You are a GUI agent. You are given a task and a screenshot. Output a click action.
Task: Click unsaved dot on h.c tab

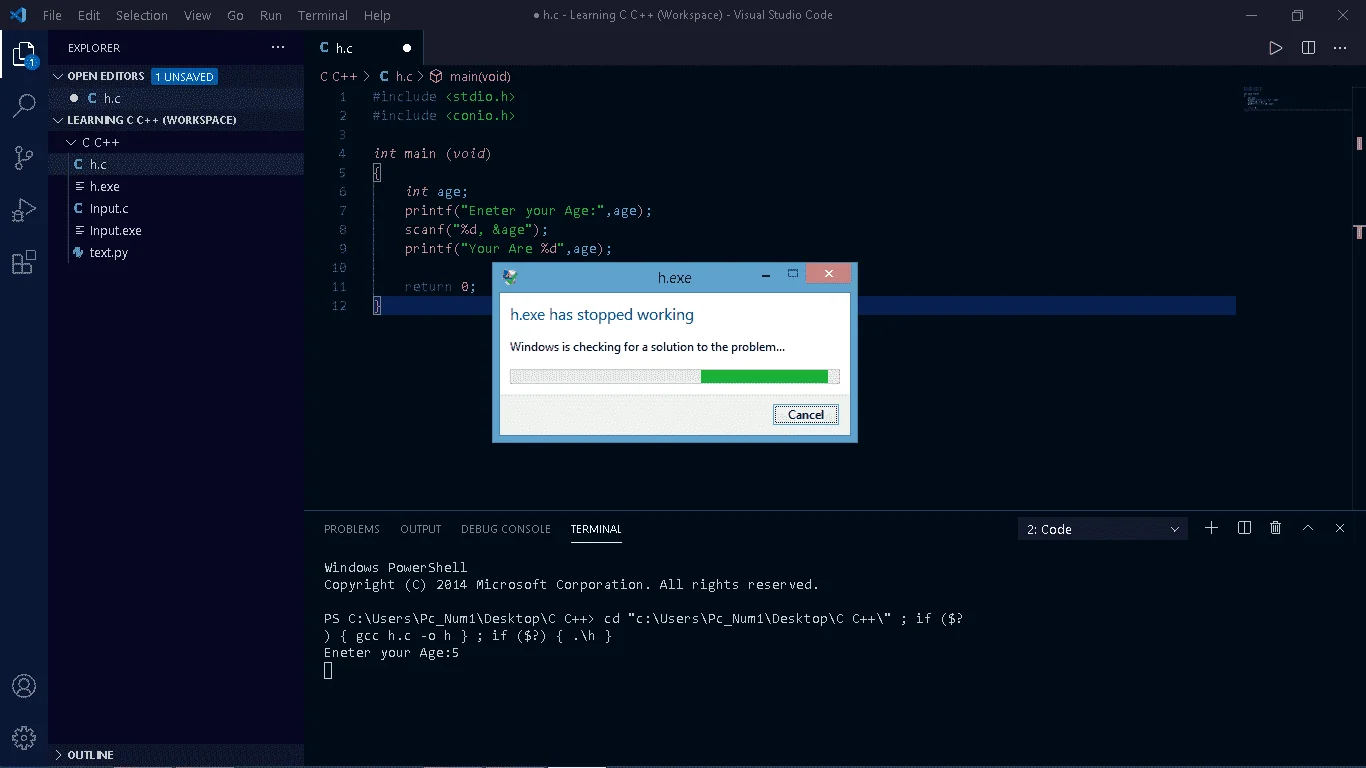tap(407, 48)
